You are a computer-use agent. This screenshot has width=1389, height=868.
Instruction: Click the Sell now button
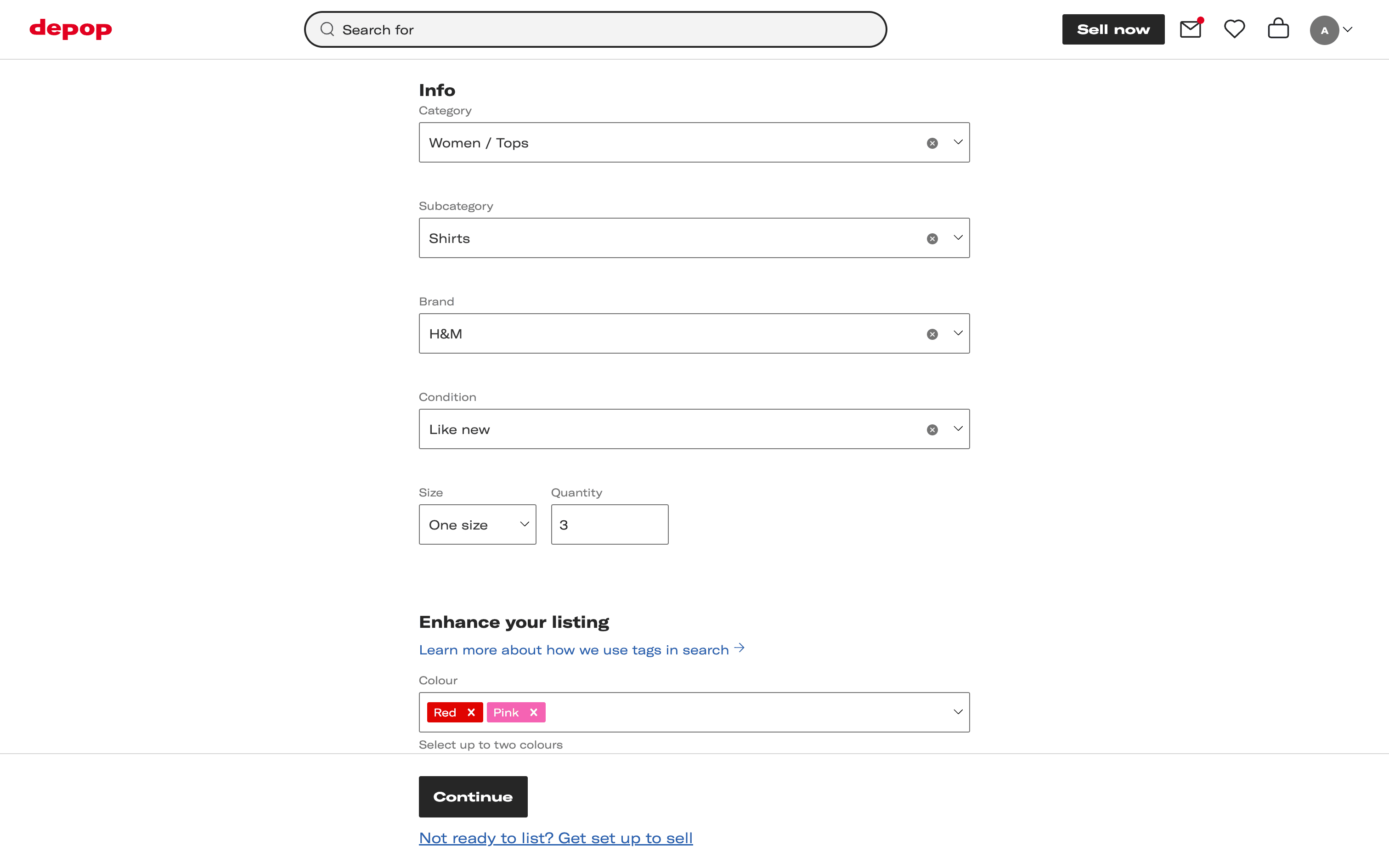(x=1113, y=29)
